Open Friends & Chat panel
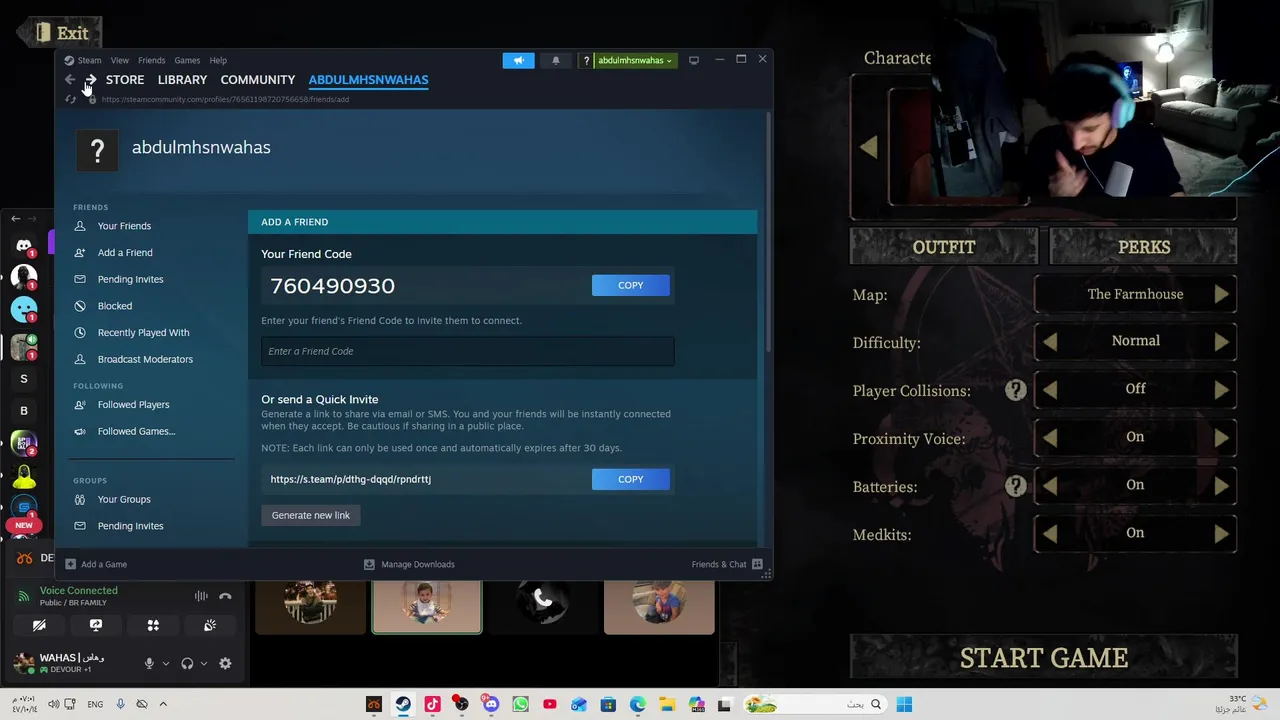 (727, 564)
